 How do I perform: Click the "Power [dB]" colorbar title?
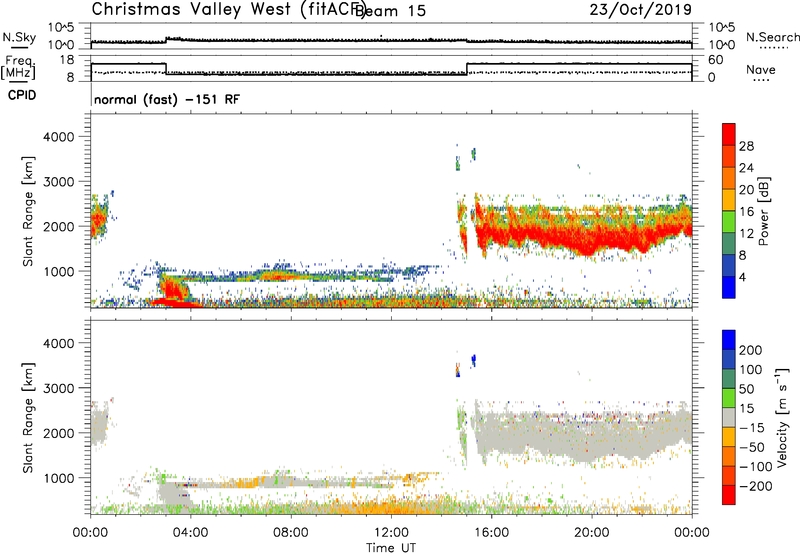[764, 211]
